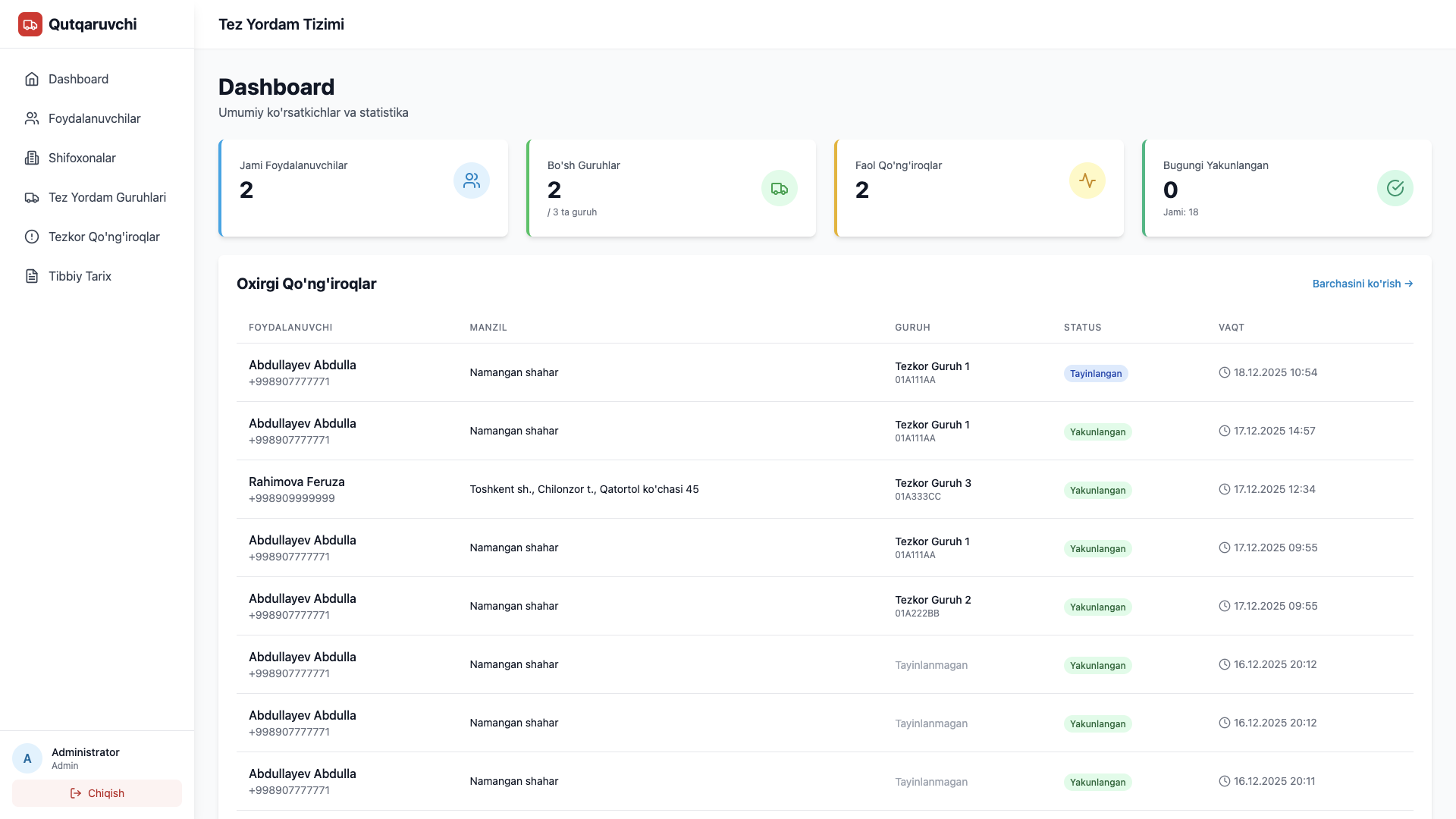Click the Tibbiy Tarix document icon
Viewport: 1456px width, 819px height.
(x=32, y=276)
